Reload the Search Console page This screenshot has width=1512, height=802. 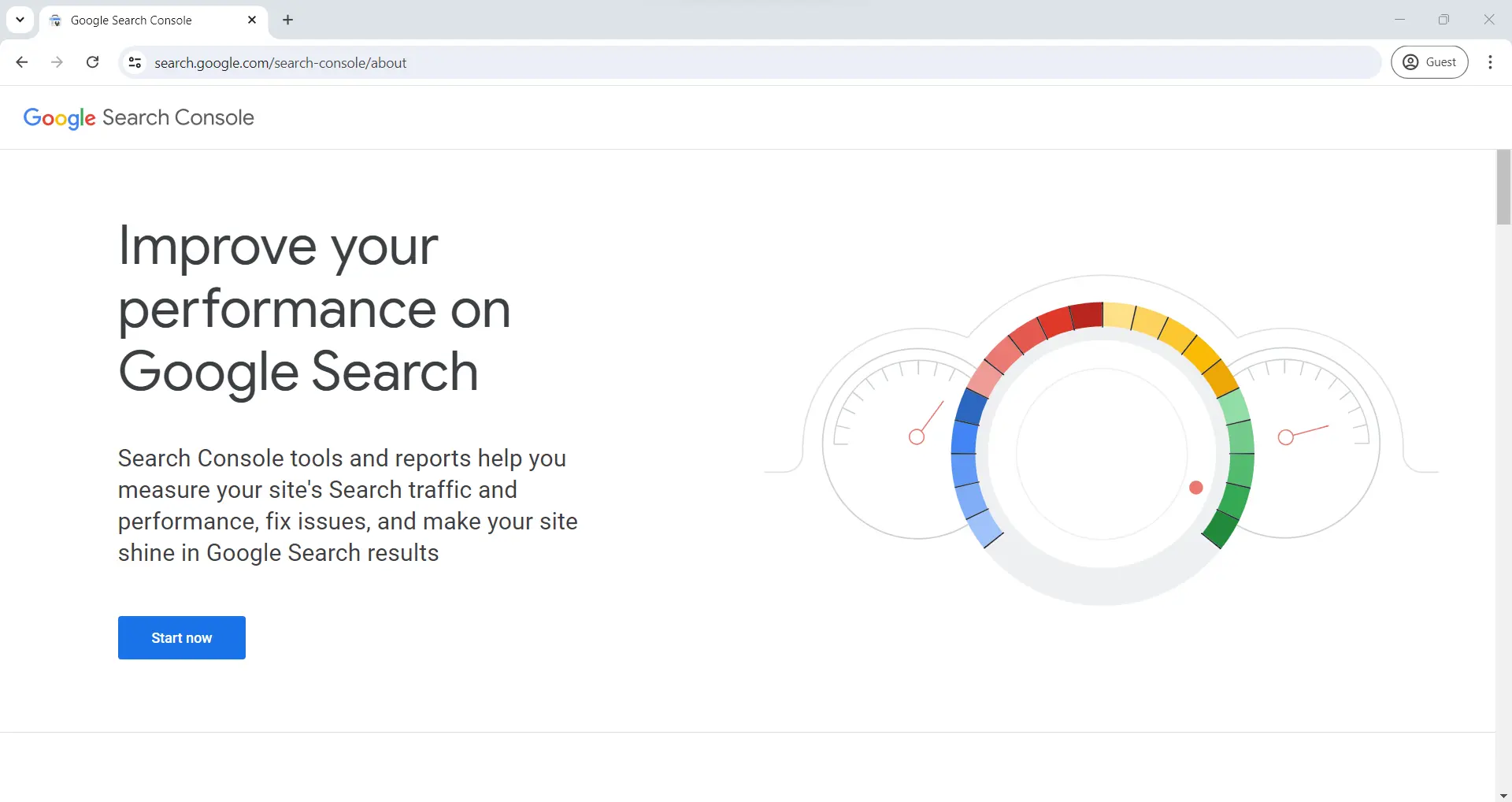pyautogui.click(x=92, y=62)
